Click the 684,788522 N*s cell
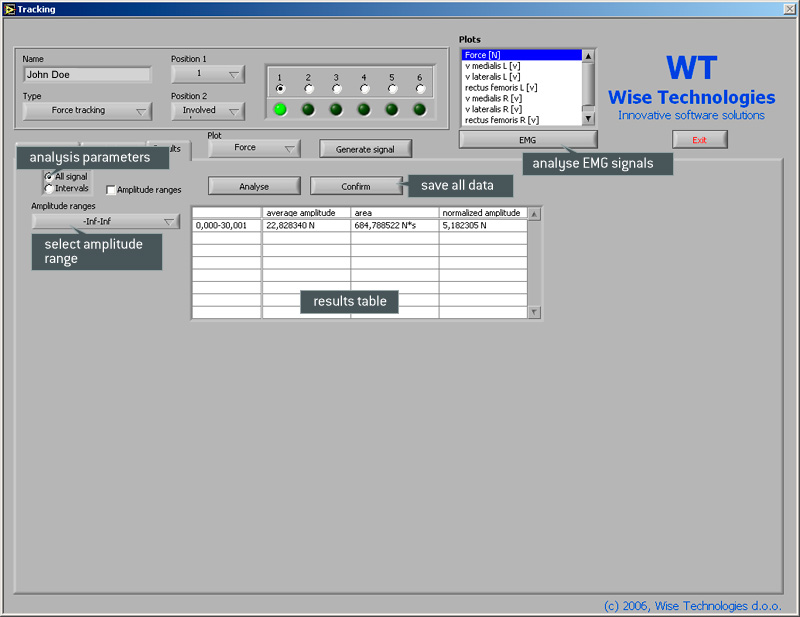Viewport: 800px width, 617px height. pos(395,226)
